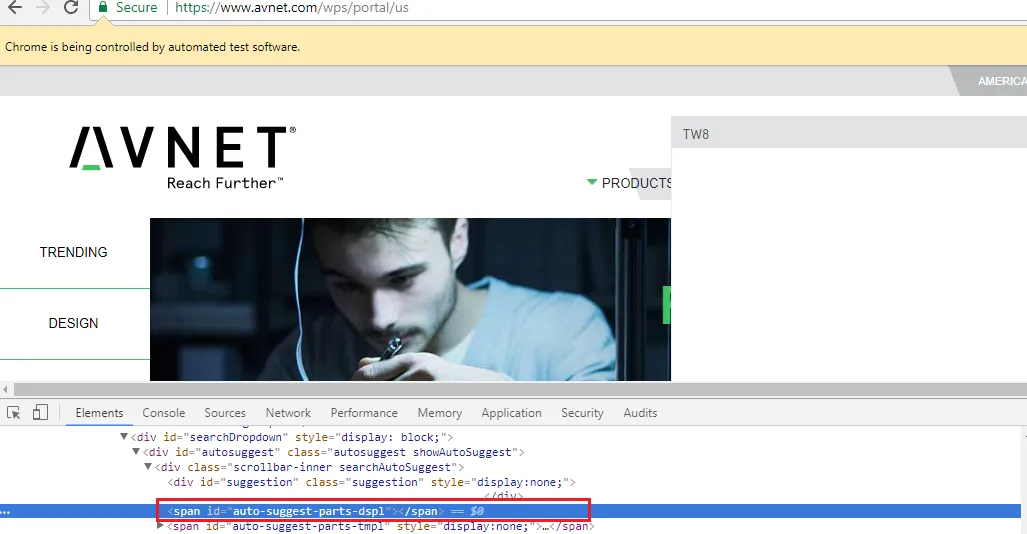
Task: Switch to the Security tab
Action: (582, 413)
